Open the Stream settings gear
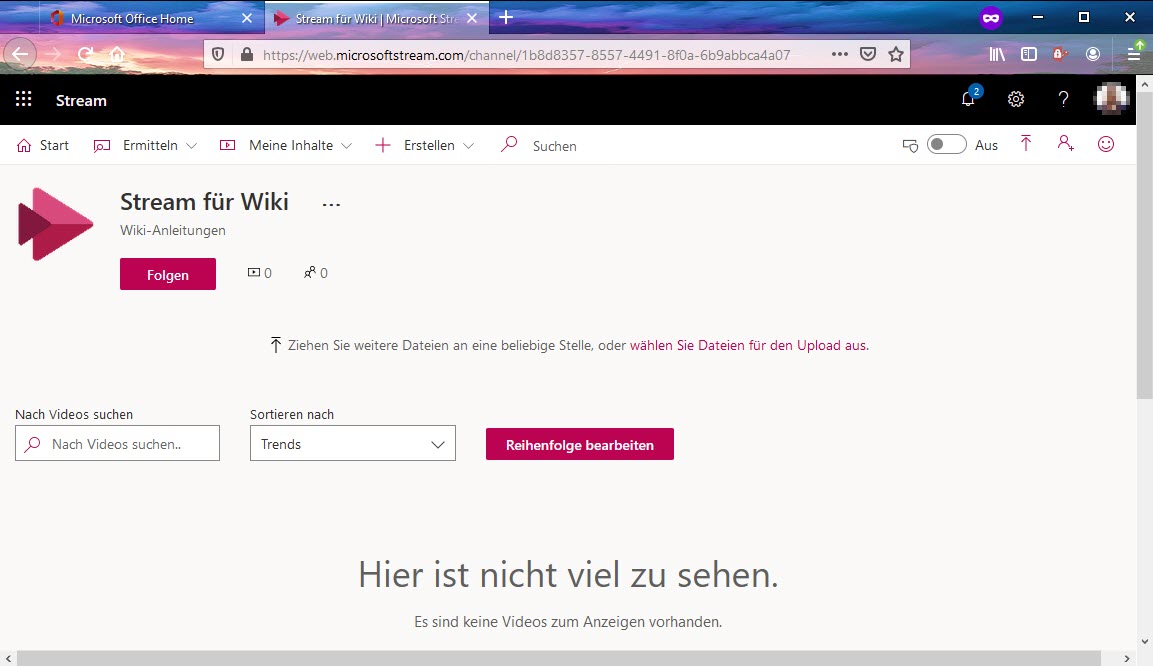The width and height of the screenshot is (1153, 666). point(1016,99)
